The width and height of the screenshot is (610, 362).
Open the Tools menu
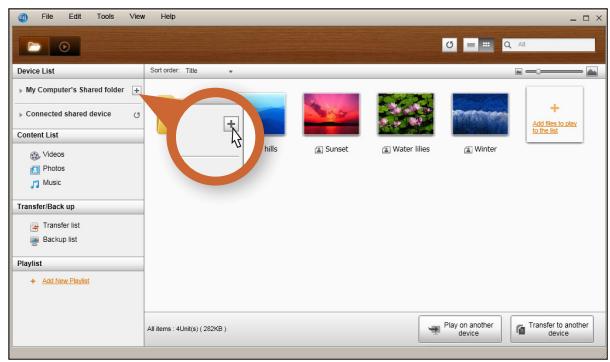tap(105, 17)
